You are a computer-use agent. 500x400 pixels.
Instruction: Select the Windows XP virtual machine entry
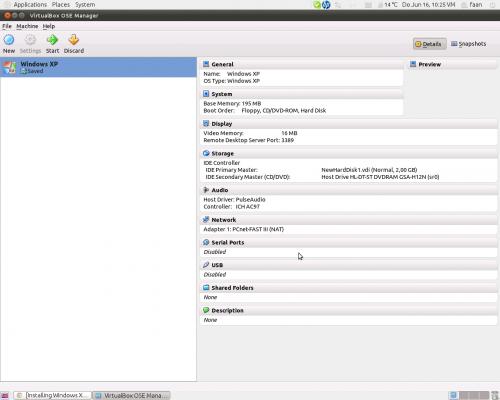tap(98, 67)
